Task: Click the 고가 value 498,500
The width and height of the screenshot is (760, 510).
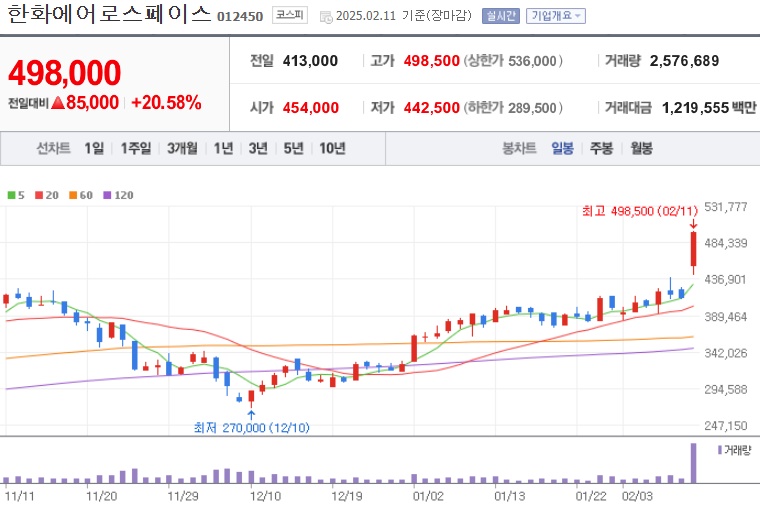Action: point(431,61)
